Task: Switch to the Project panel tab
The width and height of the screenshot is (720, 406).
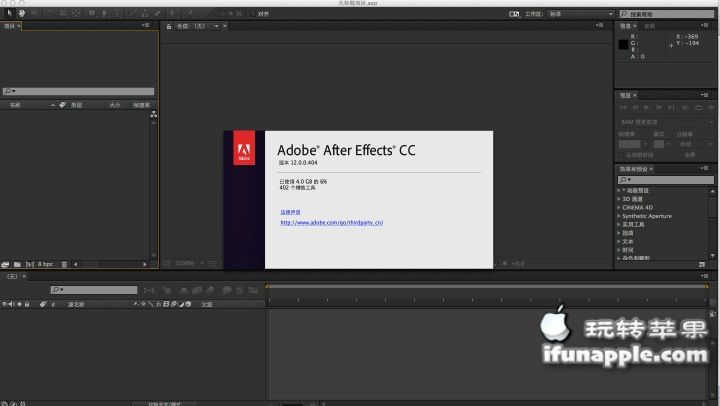Action: (x=9, y=26)
